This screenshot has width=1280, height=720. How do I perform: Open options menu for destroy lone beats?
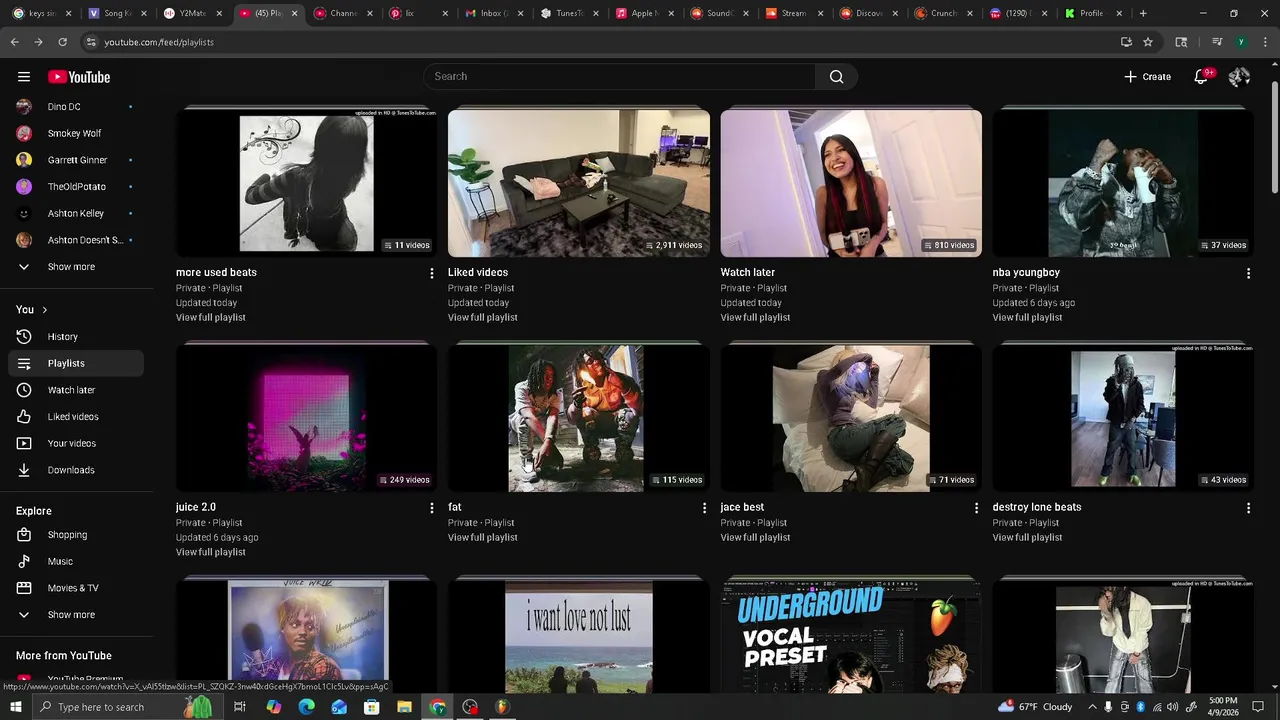pos(1248,508)
